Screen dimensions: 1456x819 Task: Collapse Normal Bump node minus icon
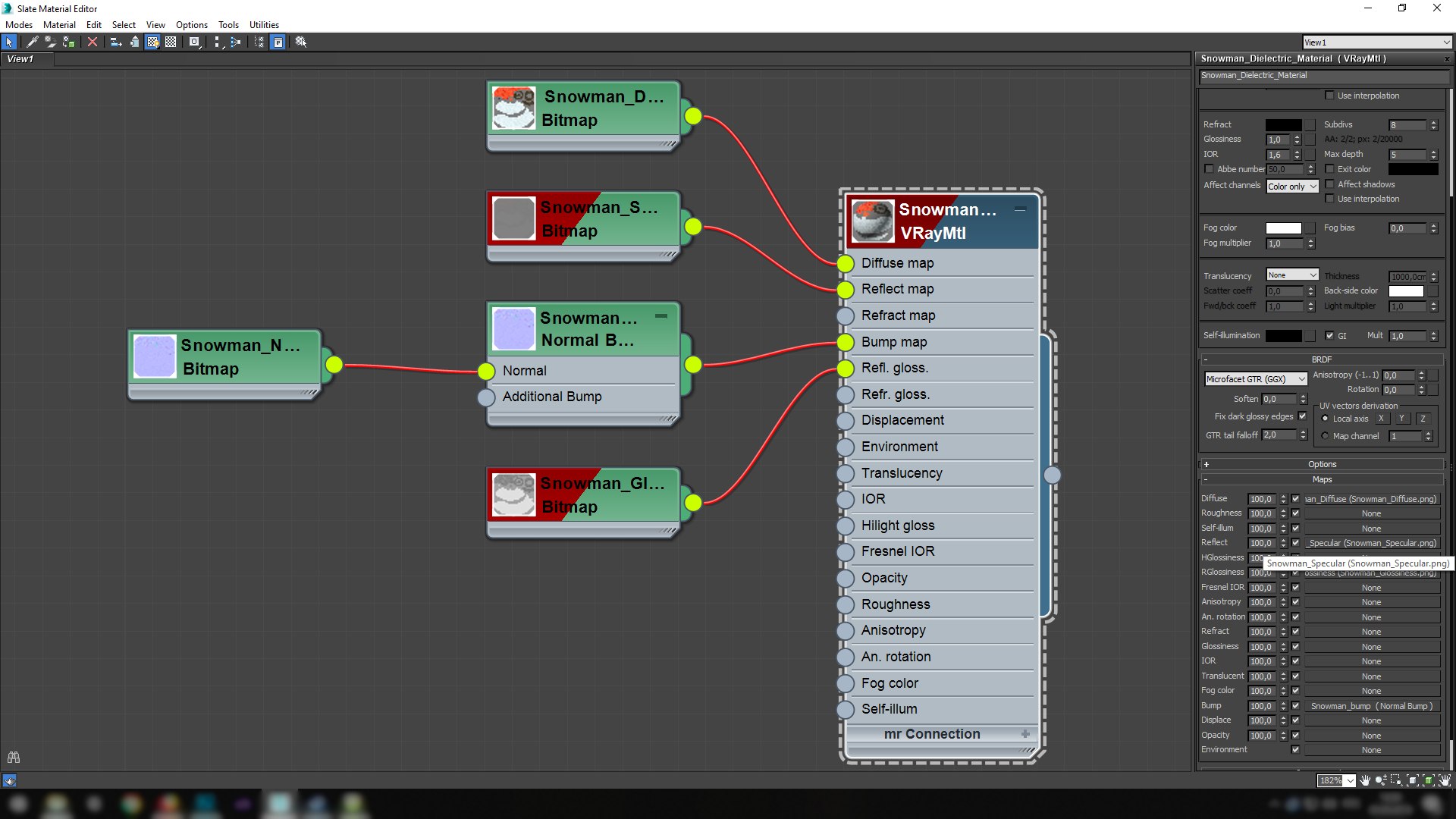point(661,316)
